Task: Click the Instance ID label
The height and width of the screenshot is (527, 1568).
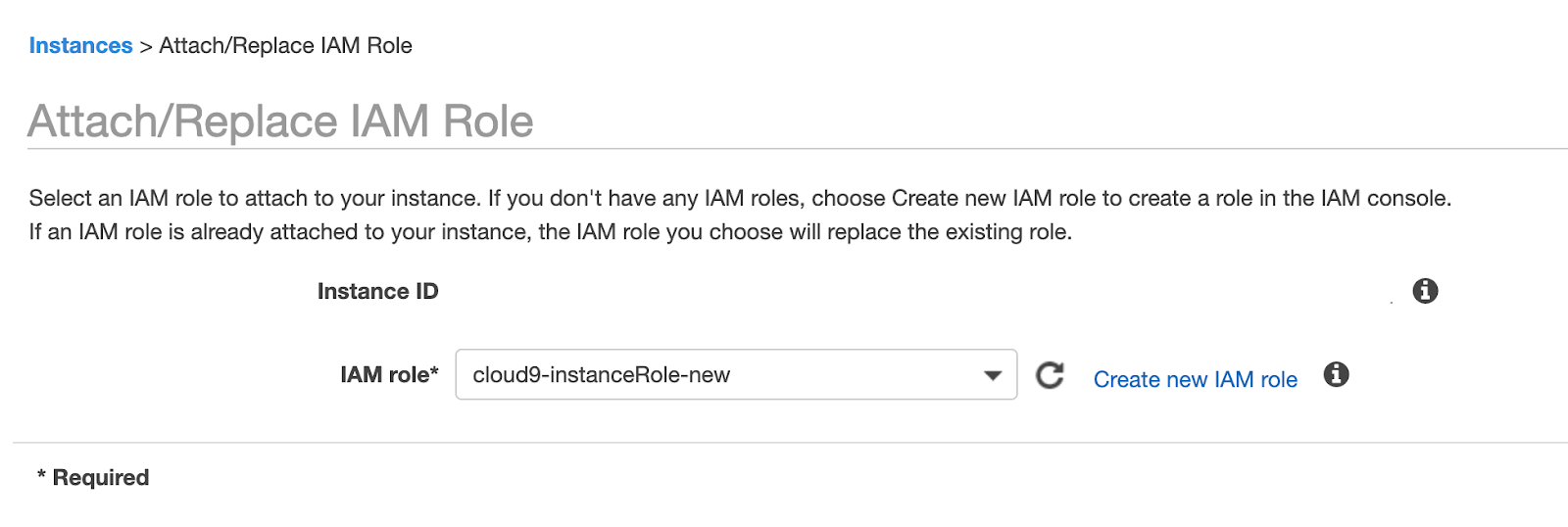Action: point(377,291)
